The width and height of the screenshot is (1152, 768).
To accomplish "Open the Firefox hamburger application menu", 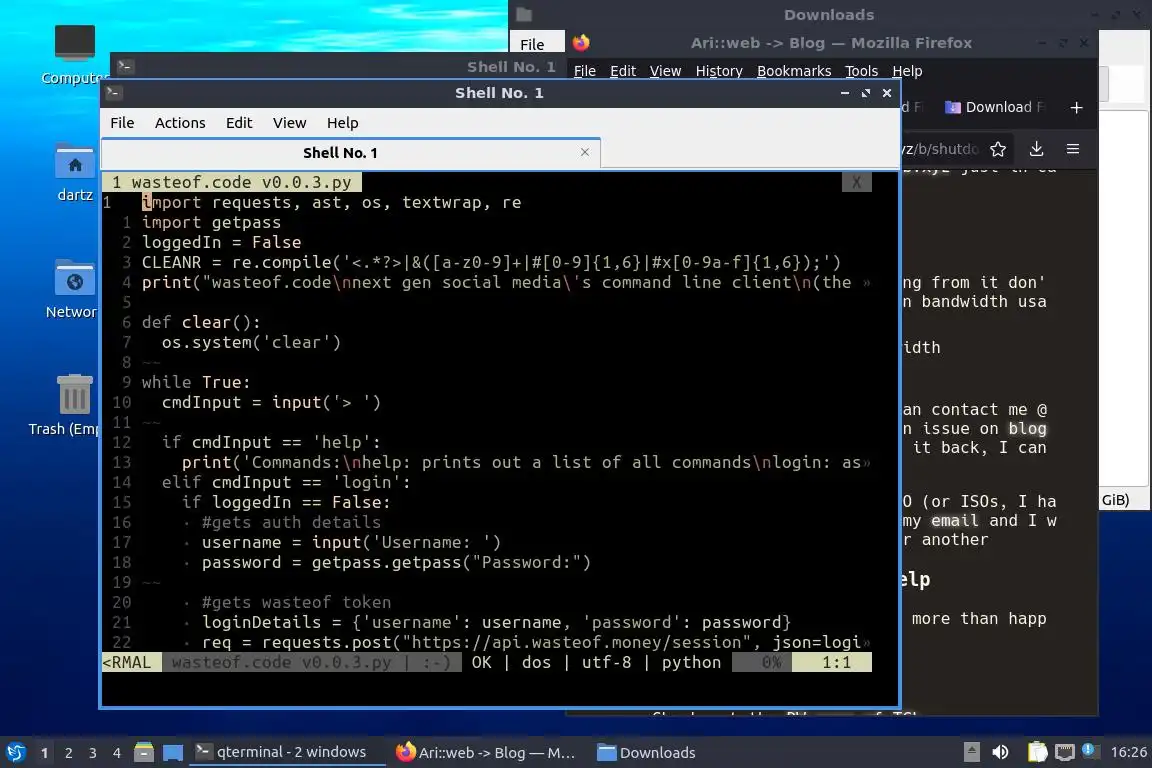I will tap(1073, 149).
